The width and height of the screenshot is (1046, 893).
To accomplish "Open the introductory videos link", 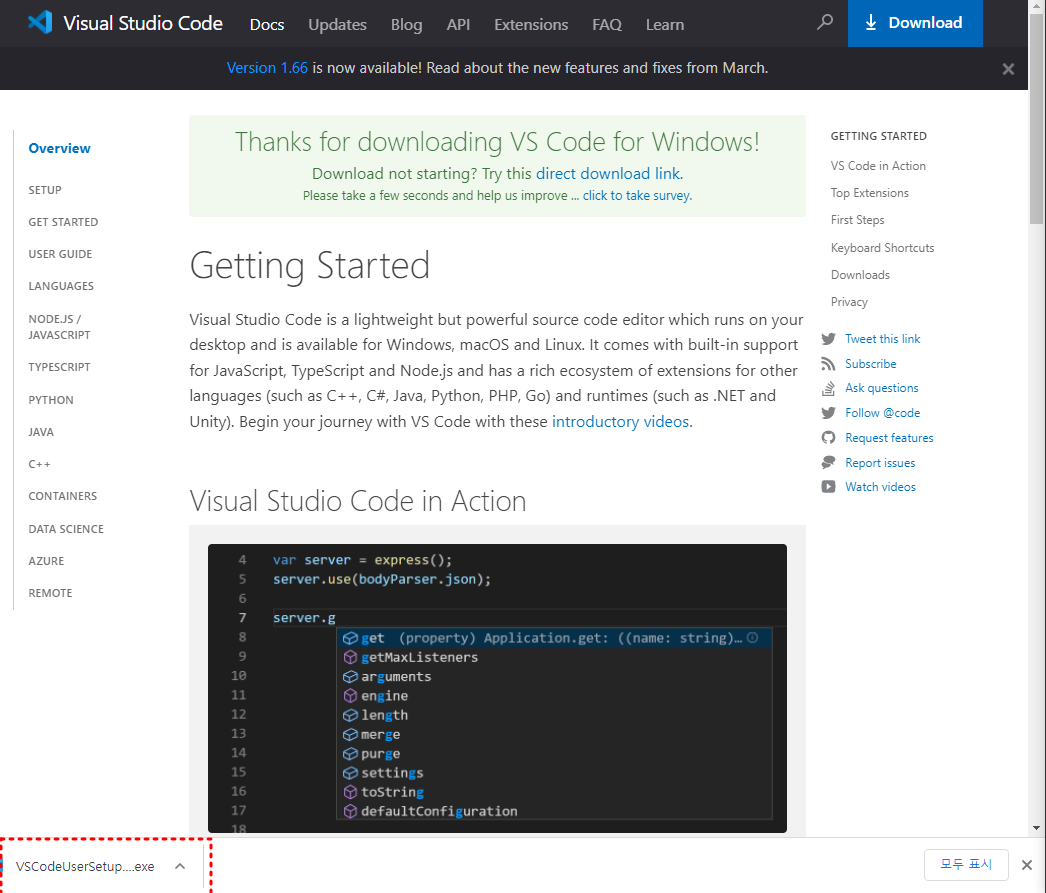I will [620, 421].
